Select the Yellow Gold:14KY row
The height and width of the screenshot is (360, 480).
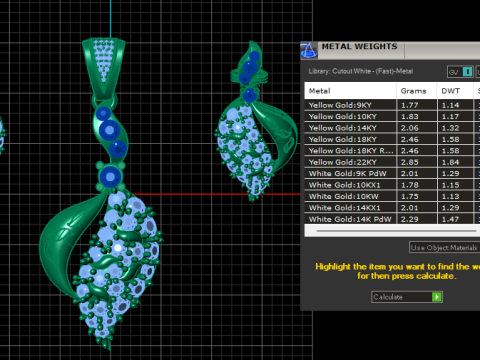click(x=392, y=128)
